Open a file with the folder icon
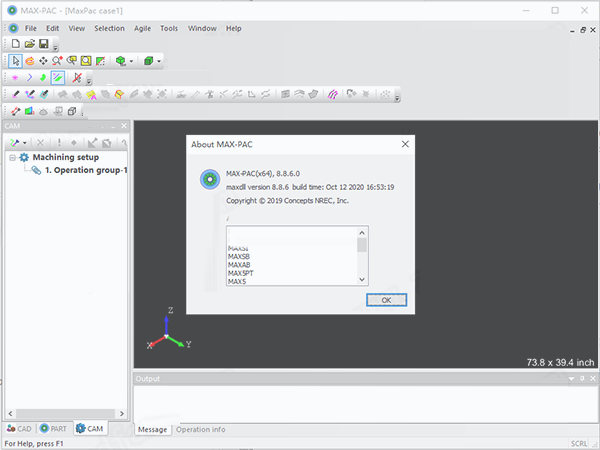The image size is (600, 450). (x=29, y=44)
